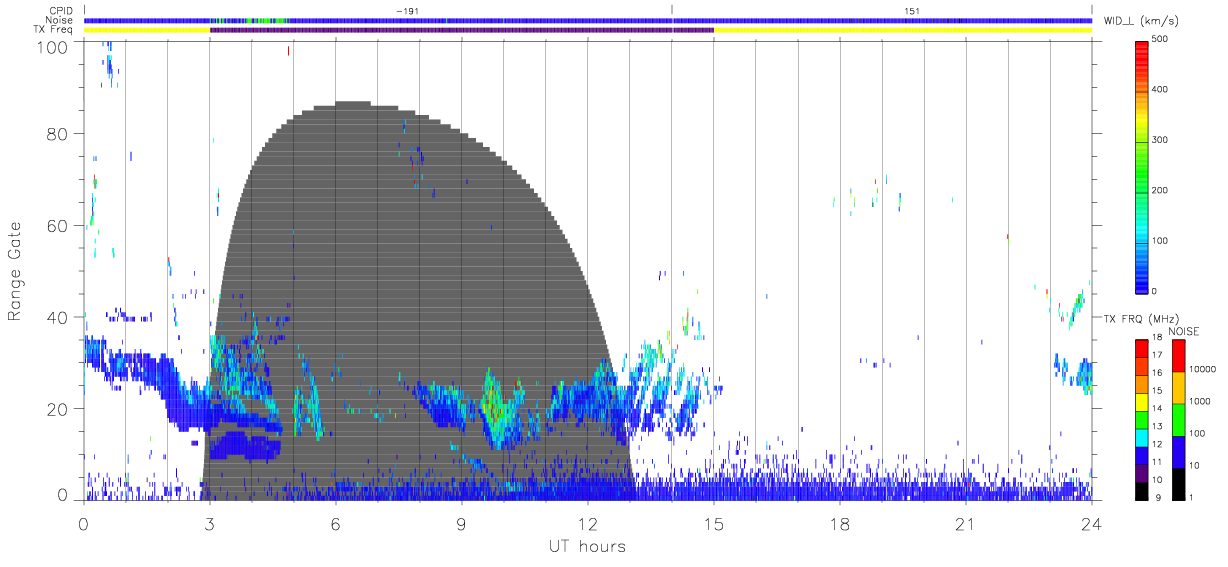Click the blue Noise strip above the plot
Screen dimensions: 1228x567
click(587, 20)
